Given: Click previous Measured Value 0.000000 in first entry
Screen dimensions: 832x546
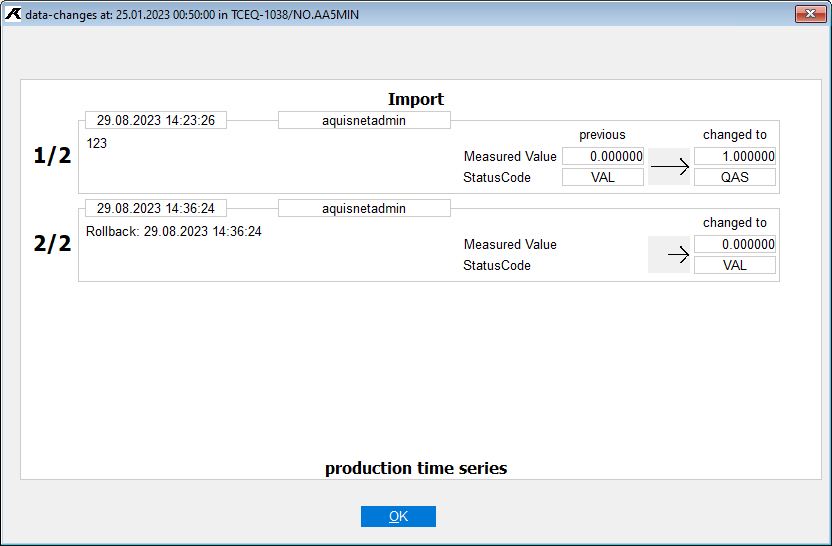Looking at the screenshot, I should pyautogui.click(x=603, y=156).
